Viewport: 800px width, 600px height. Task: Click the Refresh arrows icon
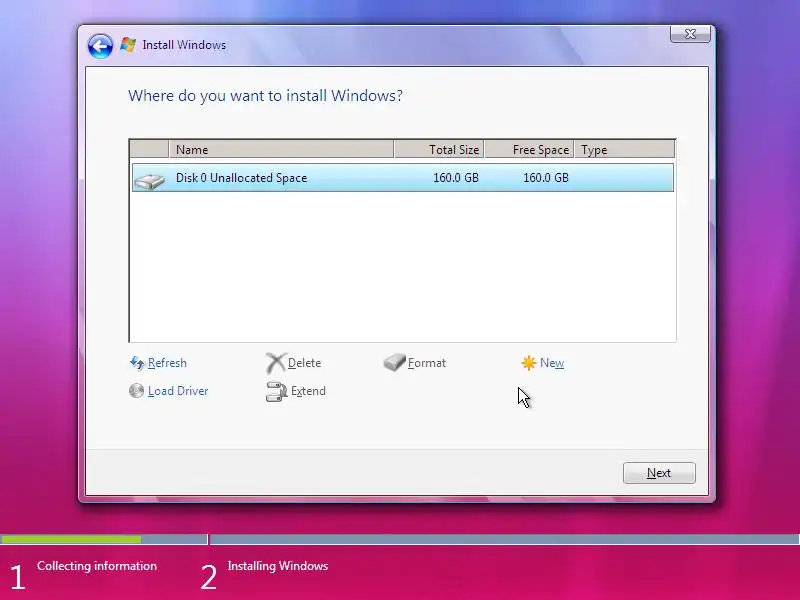(x=137, y=363)
